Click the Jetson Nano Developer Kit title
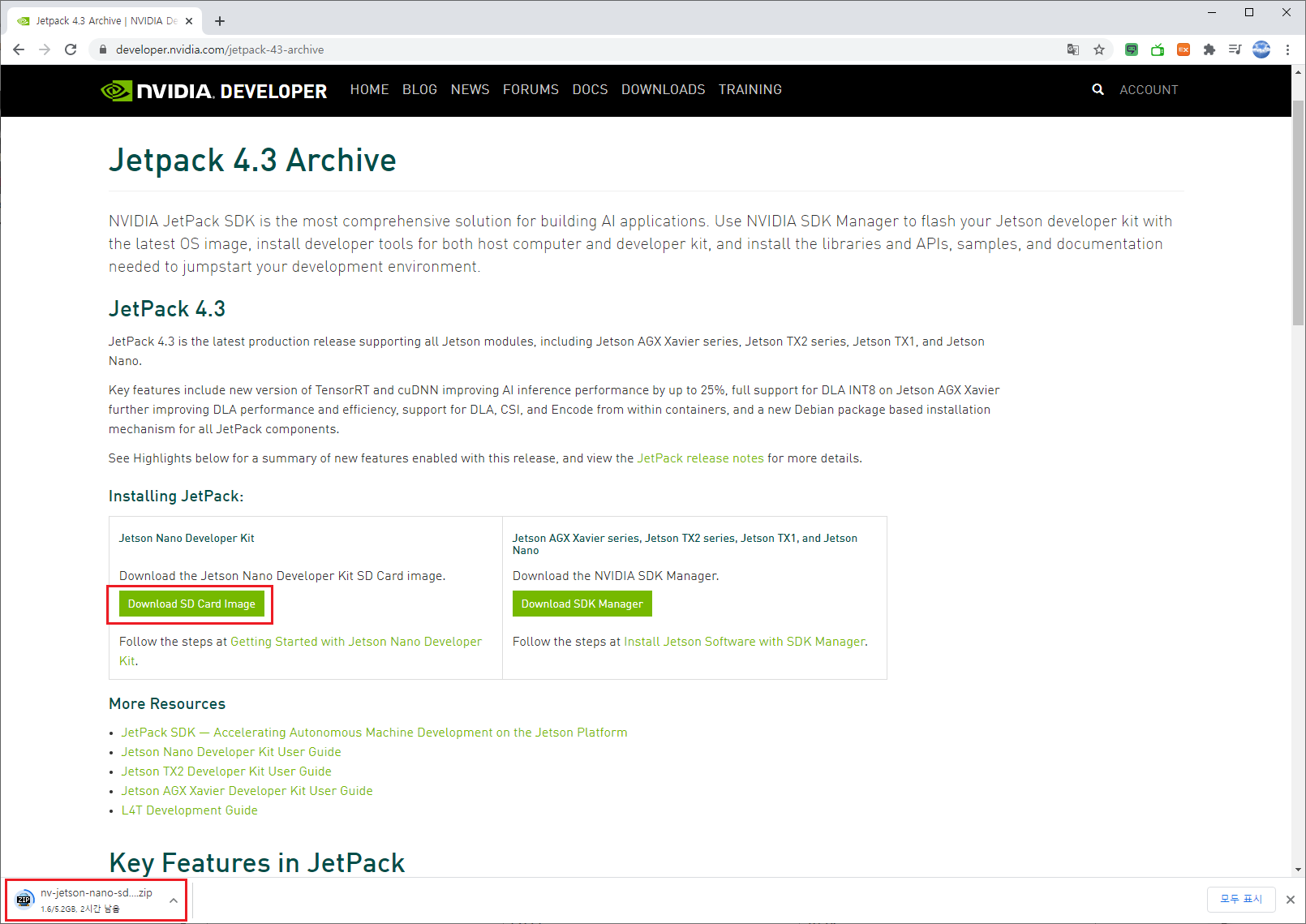This screenshot has width=1306, height=924. click(x=187, y=538)
